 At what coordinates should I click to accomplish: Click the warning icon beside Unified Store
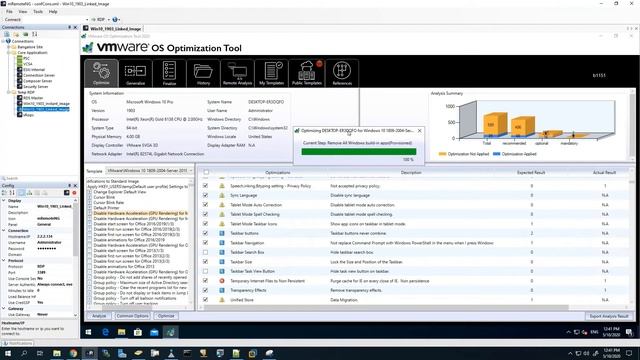point(222,300)
